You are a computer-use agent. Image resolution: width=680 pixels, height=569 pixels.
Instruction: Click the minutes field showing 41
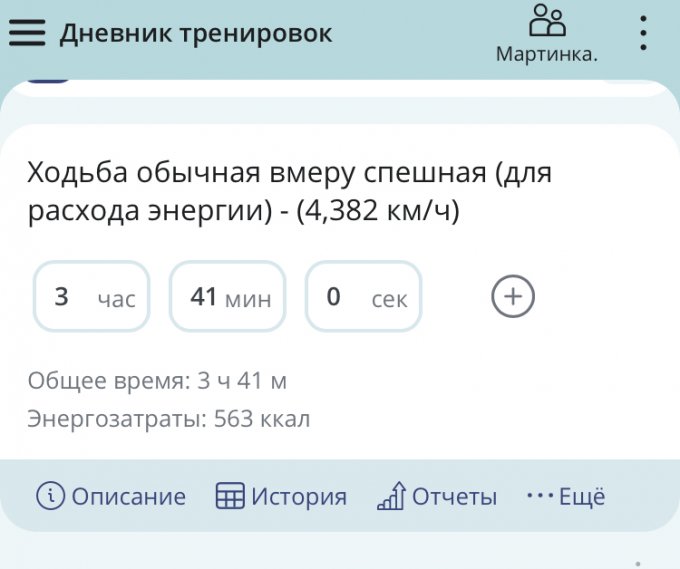point(227,297)
